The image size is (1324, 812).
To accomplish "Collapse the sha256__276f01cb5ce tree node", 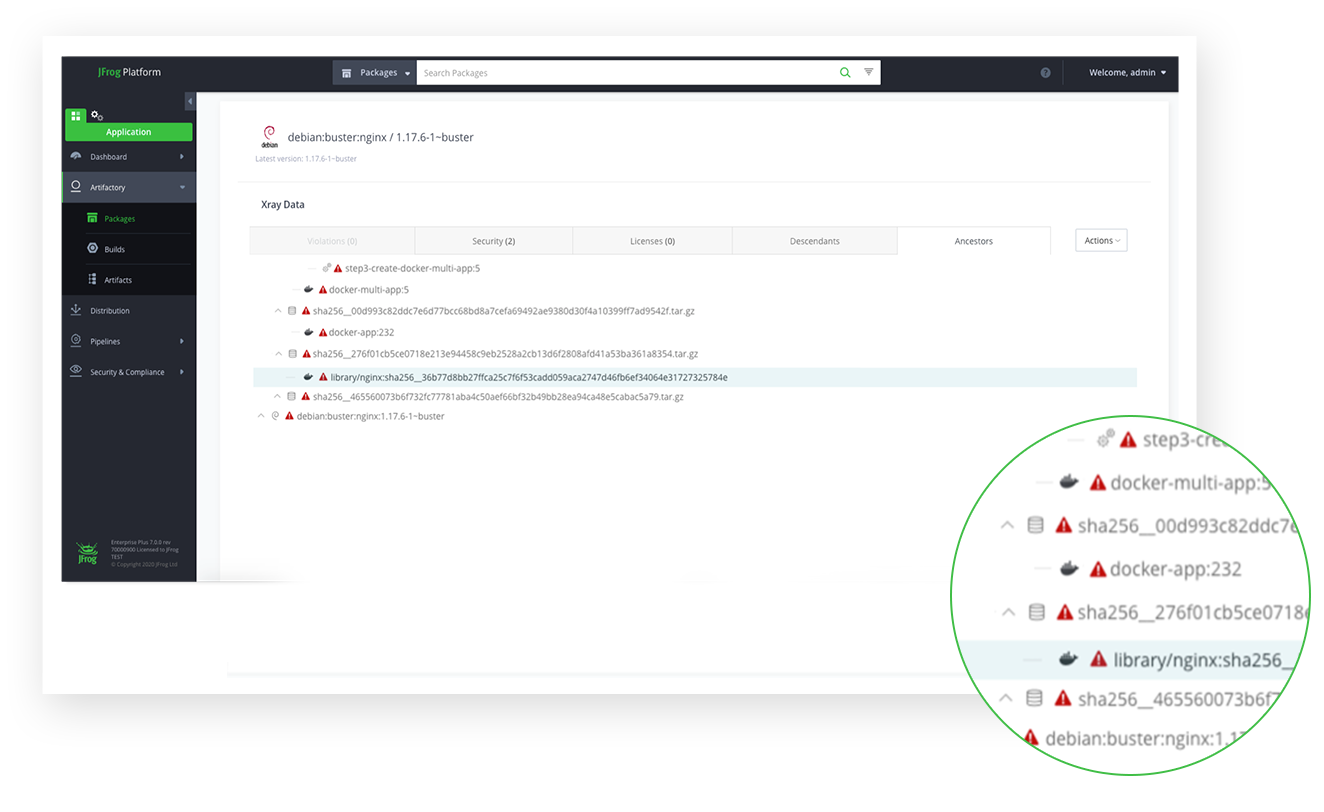I will 278,354.
